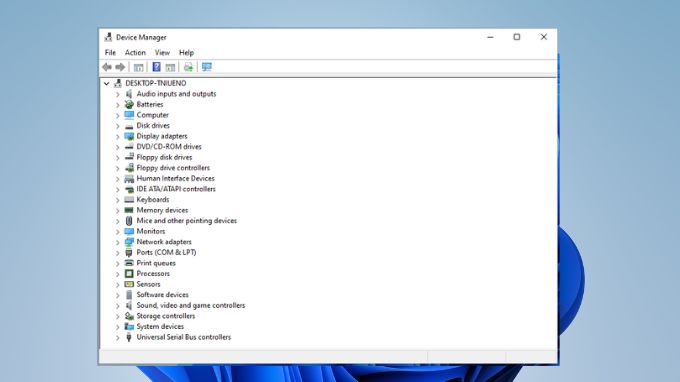Expand Universal Serial Bus controllers
680x382 pixels.
118,337
